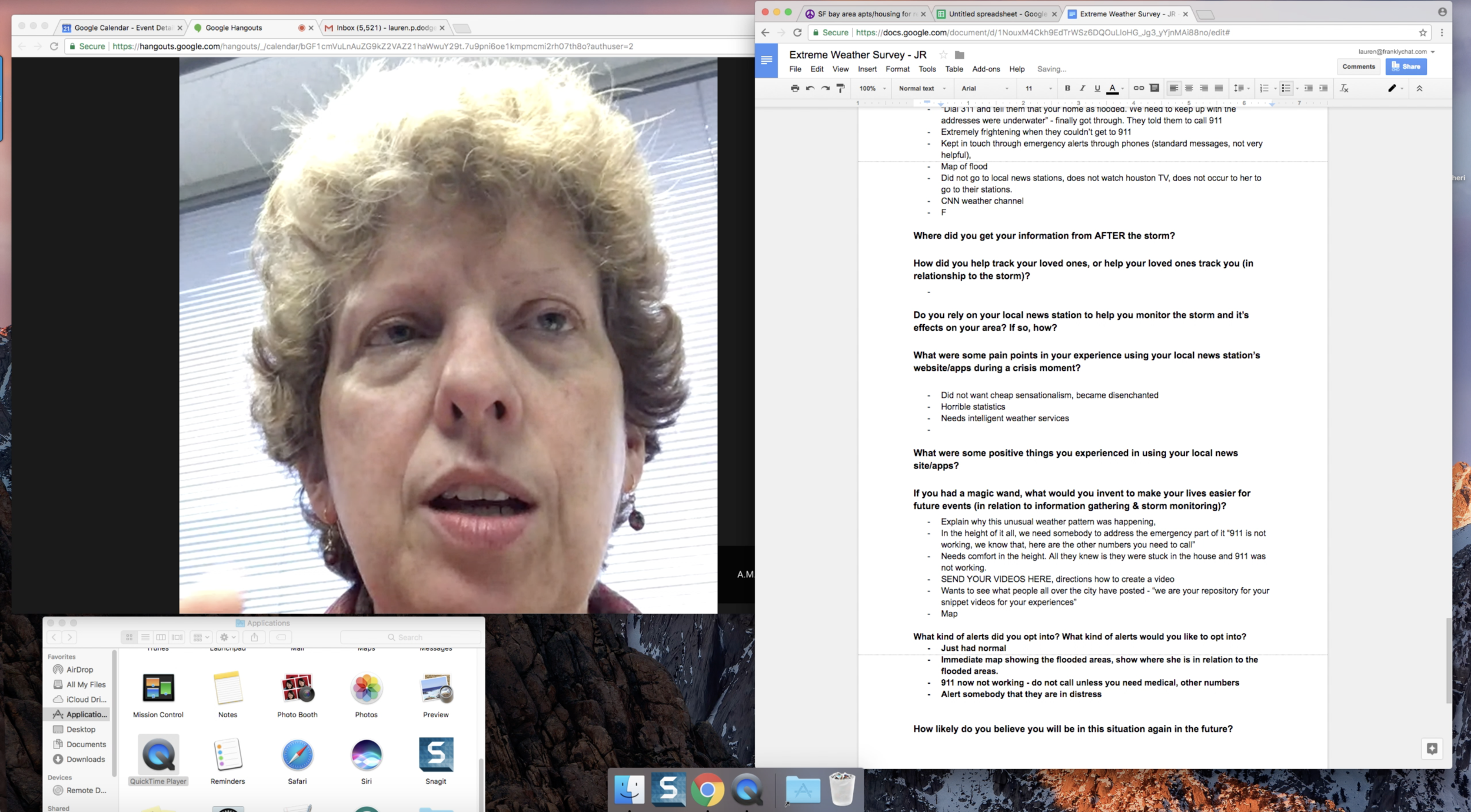Toggle underline formatting
This screenshot has height=812, width=1471.
point(1097,88)
